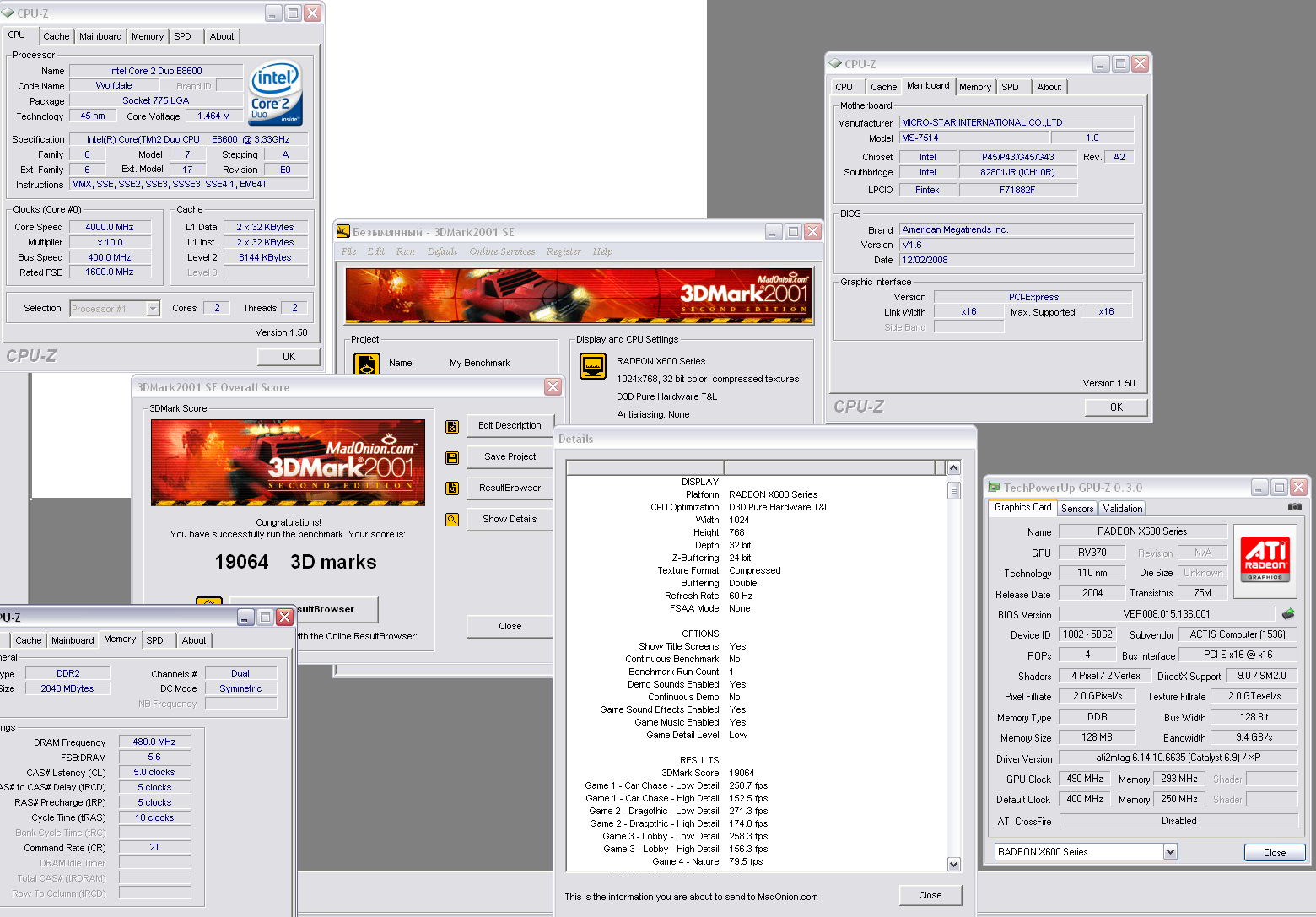Screen dimensions: 1316x917
Task: Click the Details list scrollbar thumb
Action: 954,490
